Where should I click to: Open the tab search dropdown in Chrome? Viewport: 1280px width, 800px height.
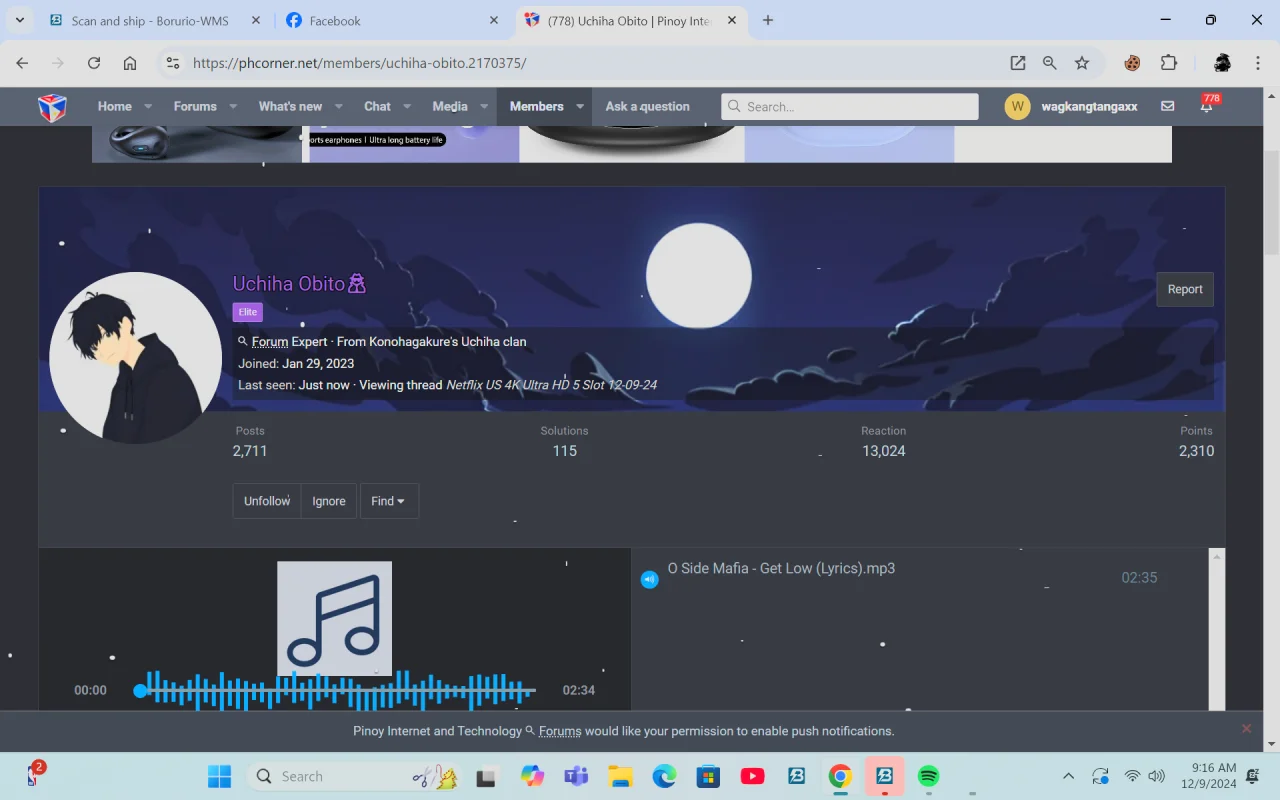pos(19,20)
